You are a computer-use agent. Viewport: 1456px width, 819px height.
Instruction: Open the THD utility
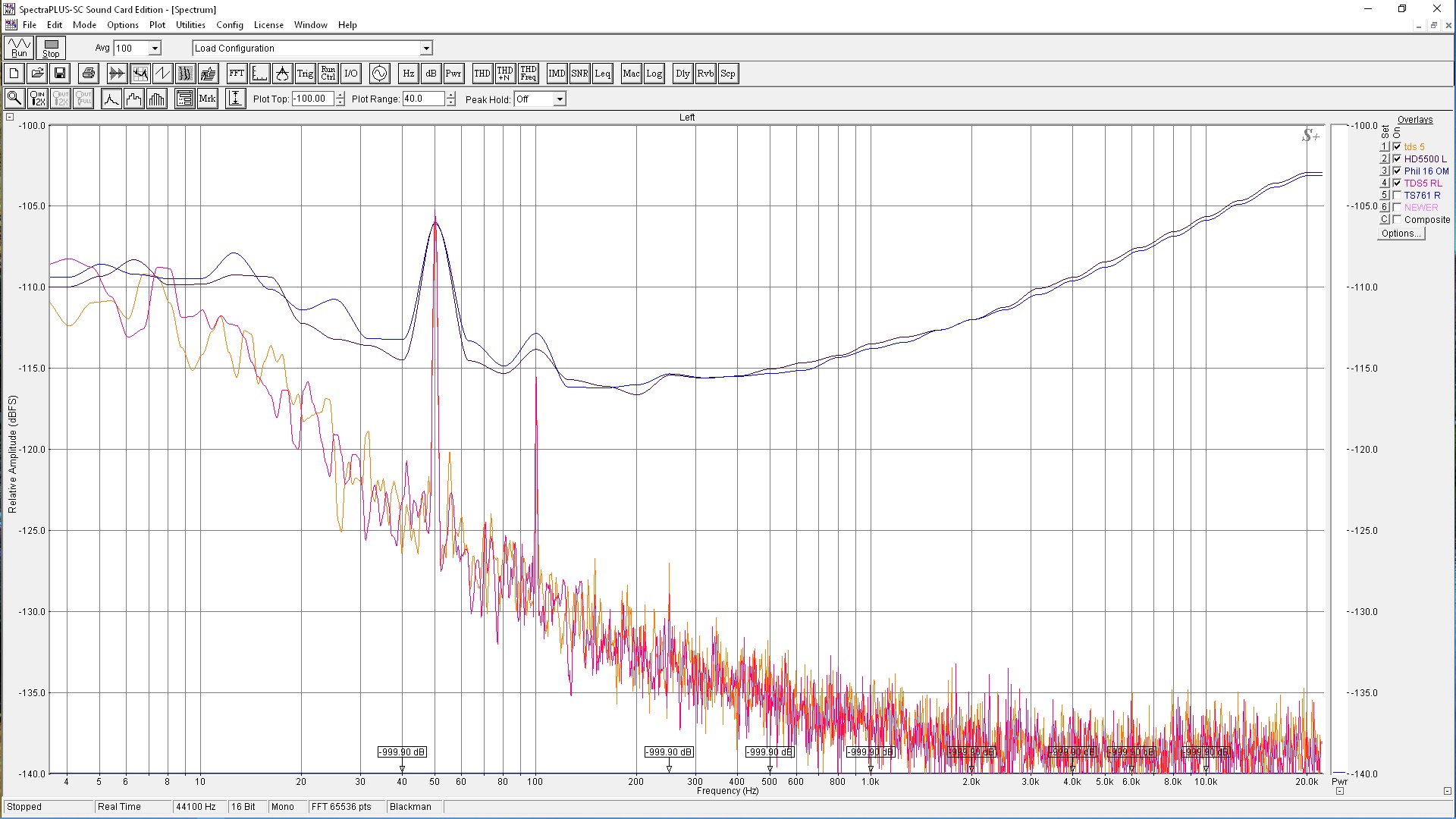pos(482,74)
